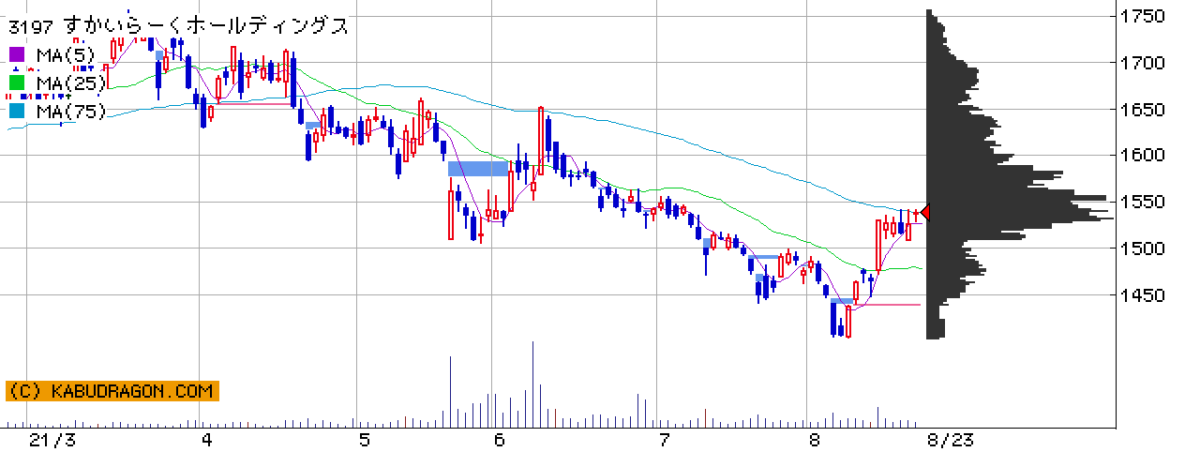Click the 8/23 date axis label
This screenshot has width=1200, height=452.
point(950,440)
